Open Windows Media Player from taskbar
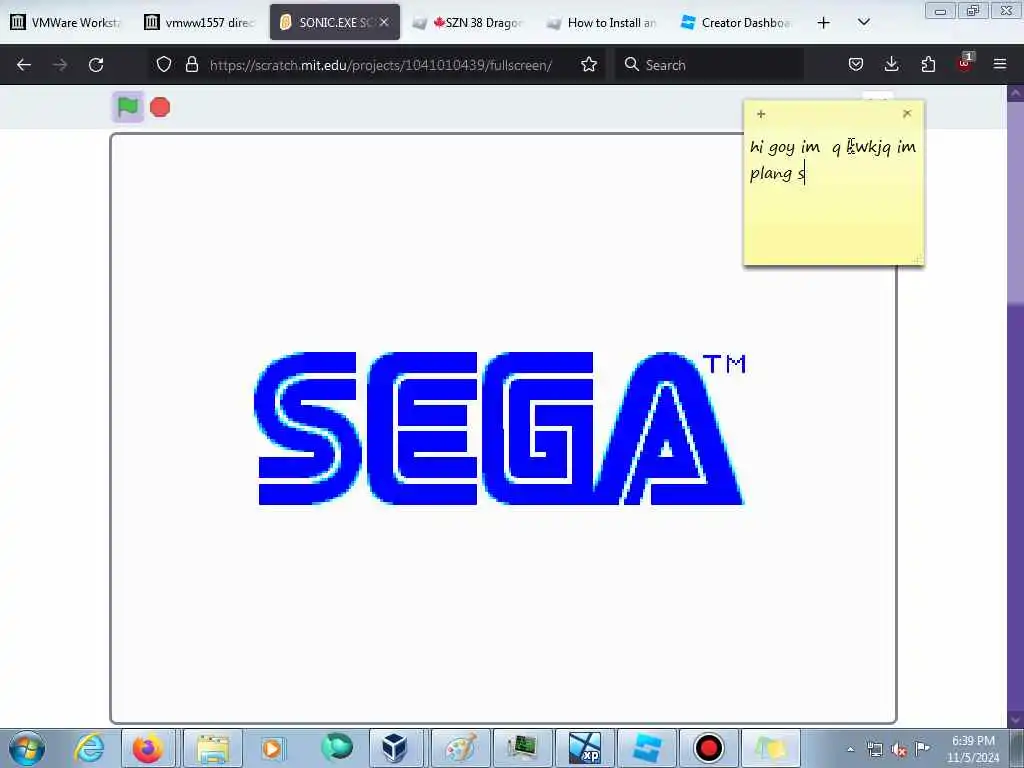This screenshot has height=768, width=1024. (272, 748)
